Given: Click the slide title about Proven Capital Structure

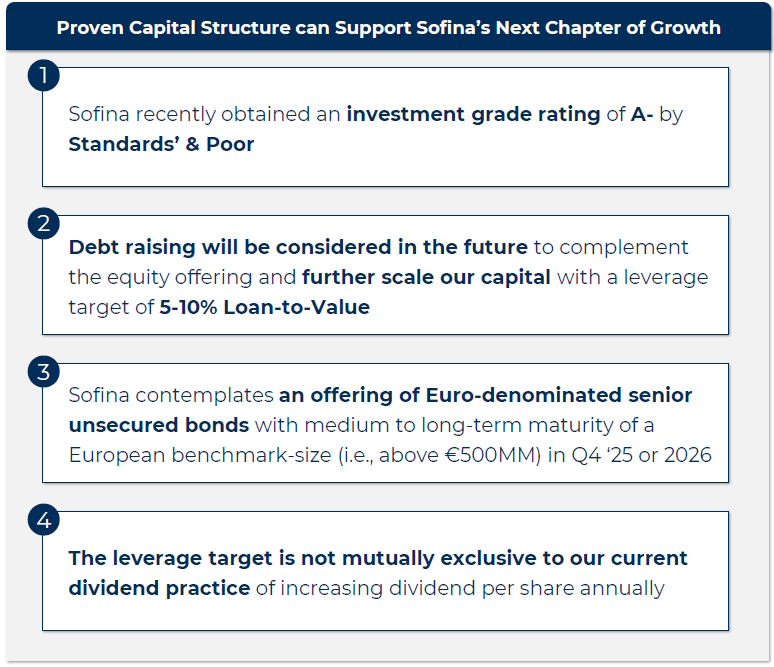Looking at the screenshot, I should (388, 27).
